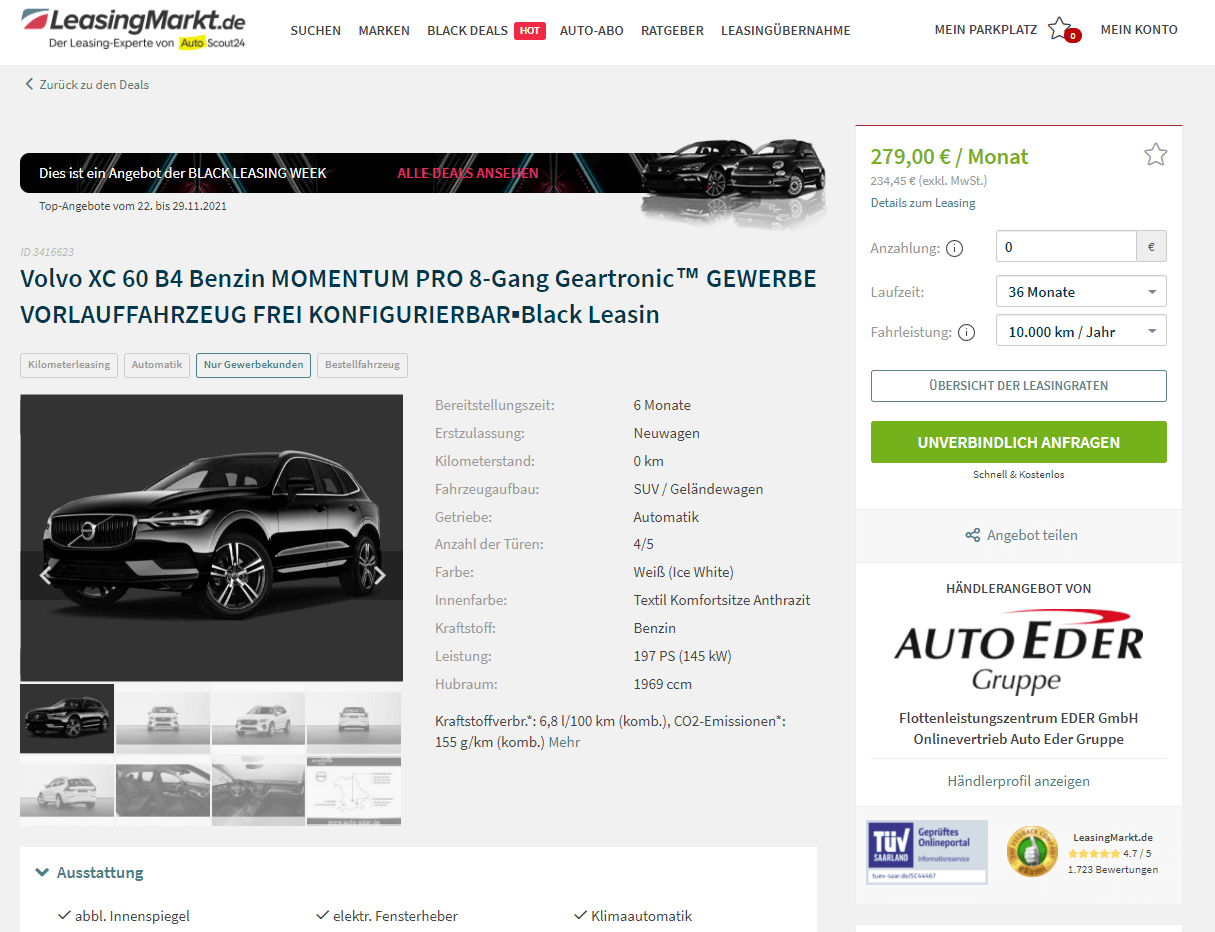Open Mein Parkplatz star icon
The width and height of the screenshot is (1215, 932).
(1060, 28)
